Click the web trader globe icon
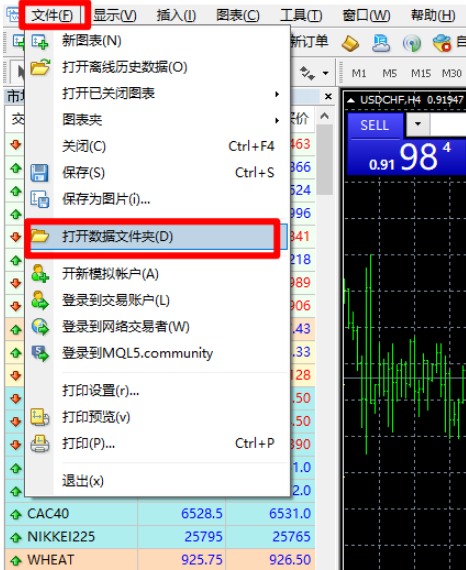Viewport: 466px width, 570px height. coord(40,326)
